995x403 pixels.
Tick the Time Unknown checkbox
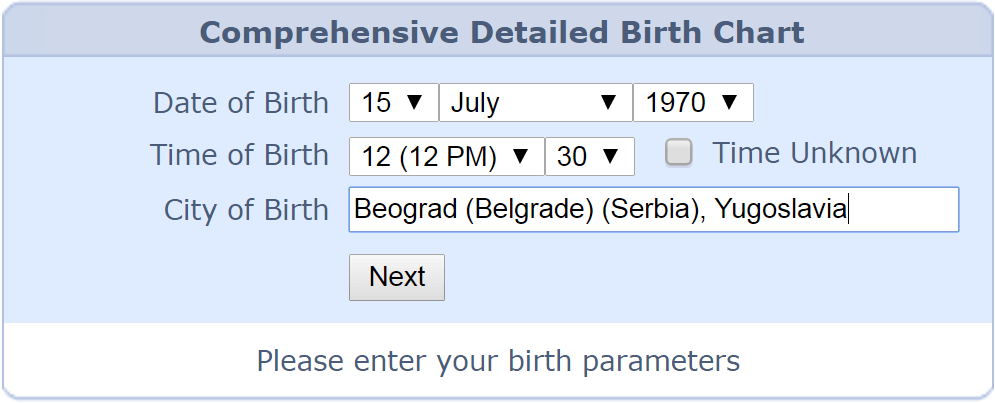[679, 153]
